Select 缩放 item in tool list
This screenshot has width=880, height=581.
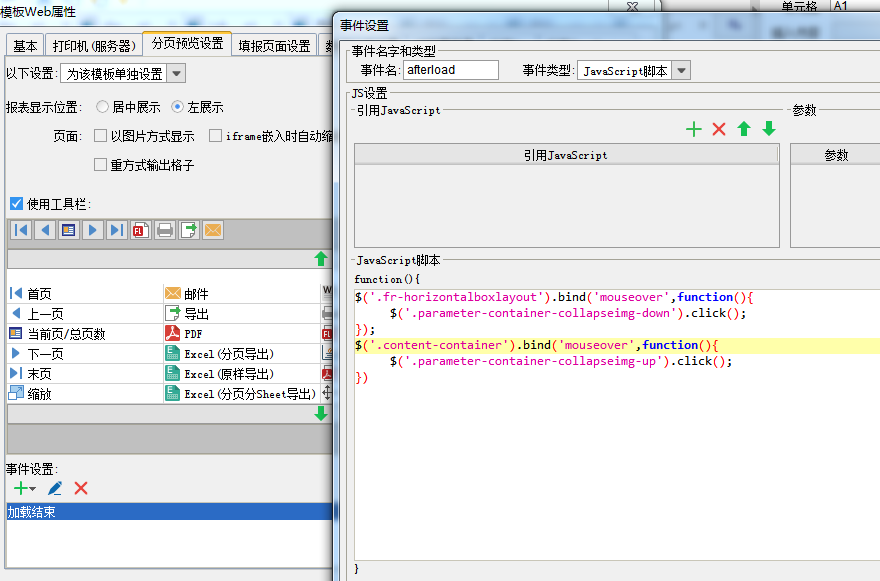tap(84, 394)
